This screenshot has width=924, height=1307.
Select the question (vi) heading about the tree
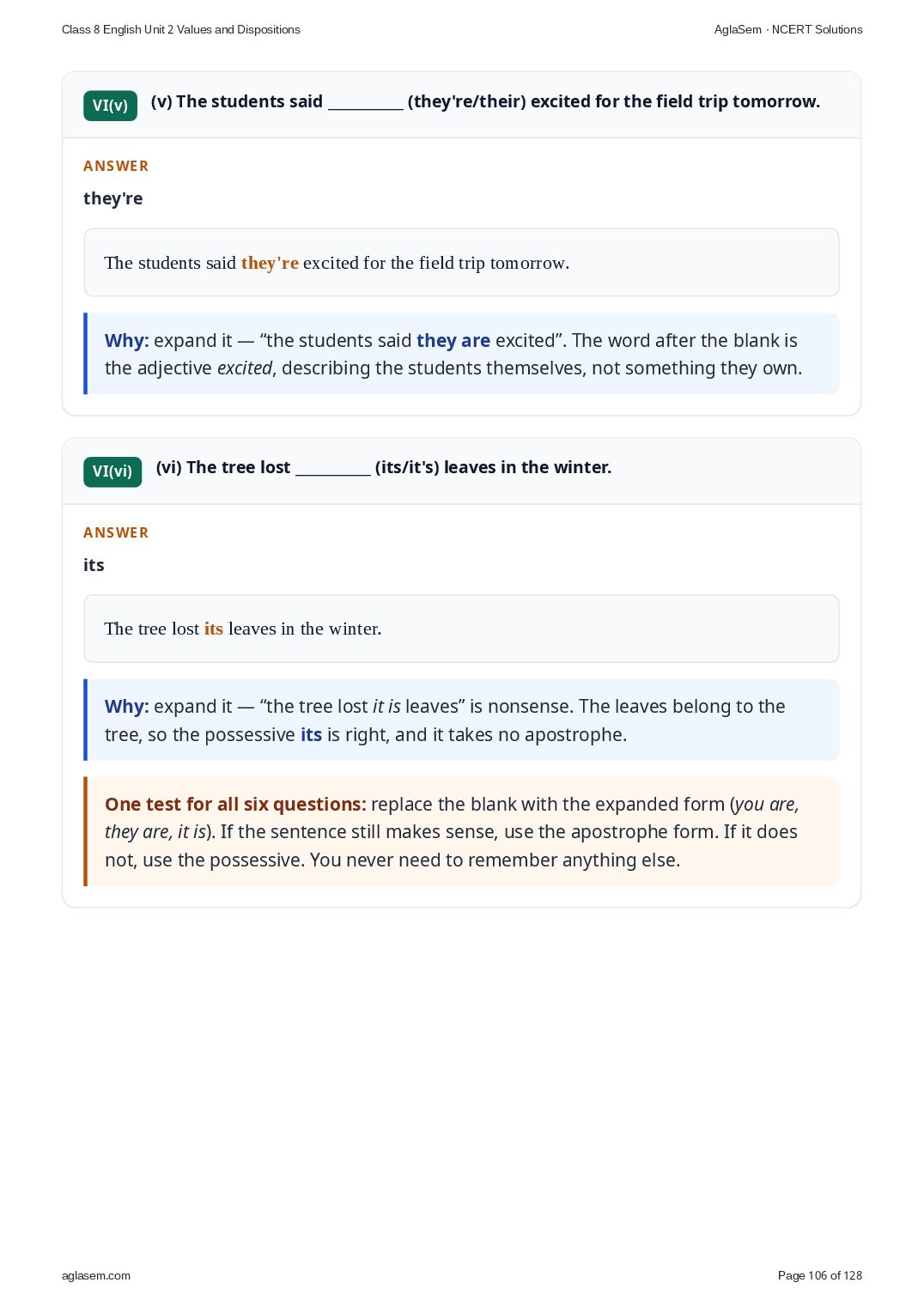[x=384, y=467]
